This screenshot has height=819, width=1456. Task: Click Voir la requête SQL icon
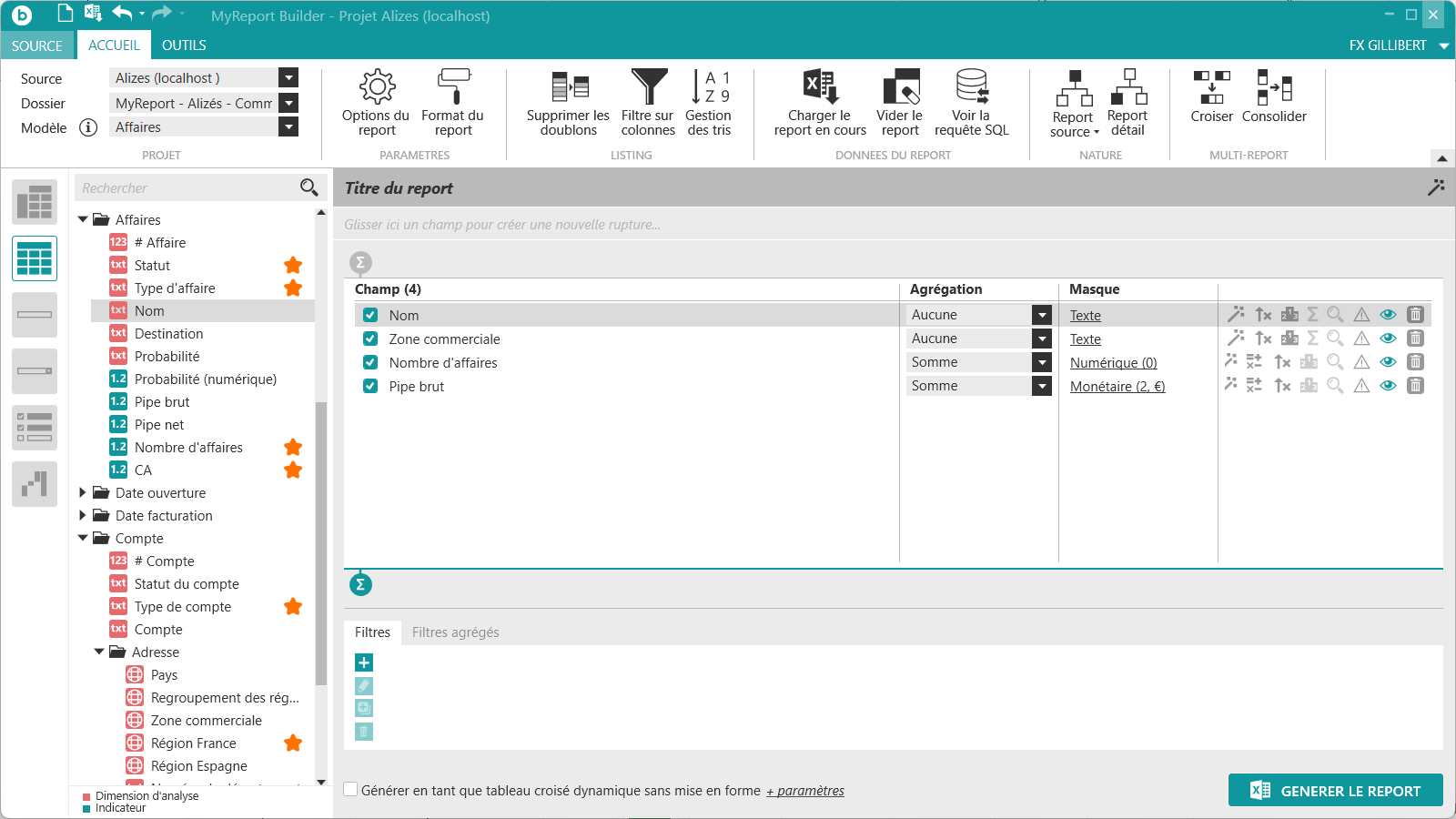[x=972, y=86]
